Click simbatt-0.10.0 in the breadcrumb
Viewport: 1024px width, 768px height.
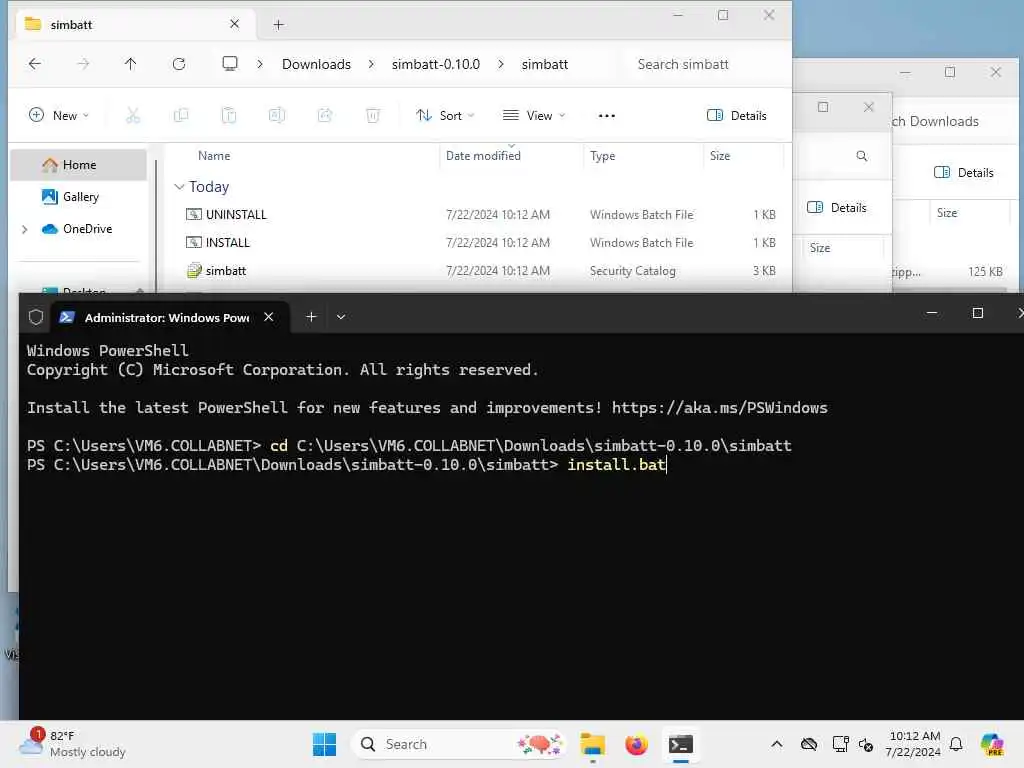[x=436, y=64]
